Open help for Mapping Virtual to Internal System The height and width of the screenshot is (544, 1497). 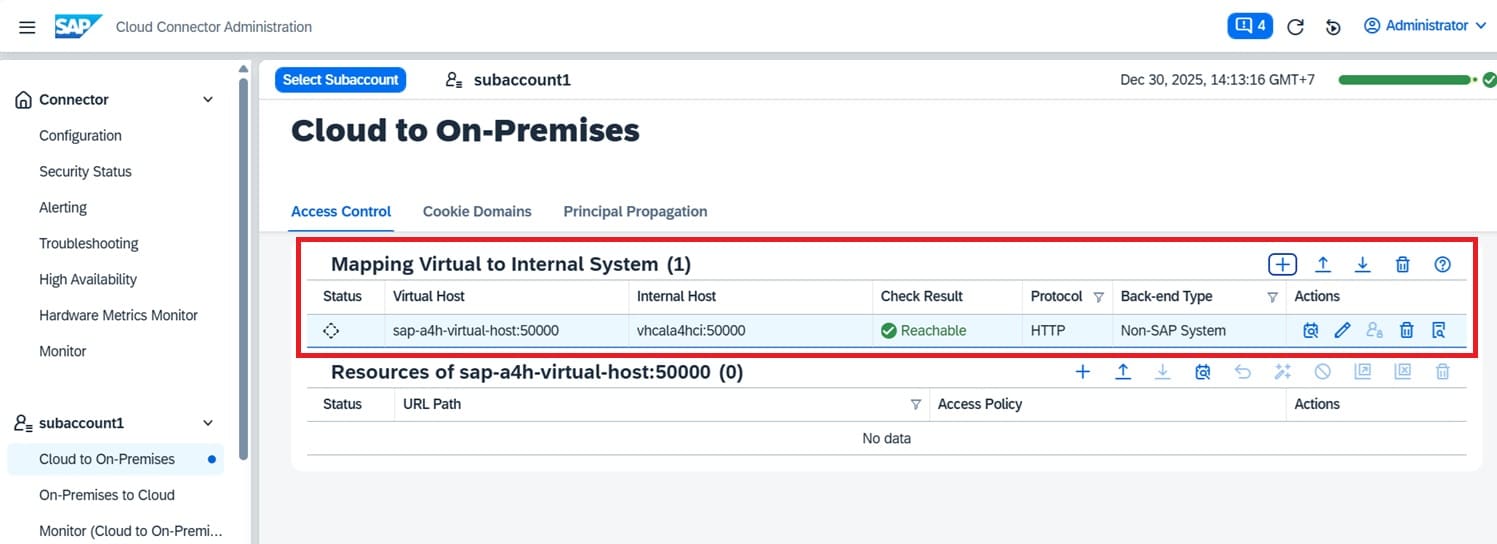click(x=1442, y=264)
